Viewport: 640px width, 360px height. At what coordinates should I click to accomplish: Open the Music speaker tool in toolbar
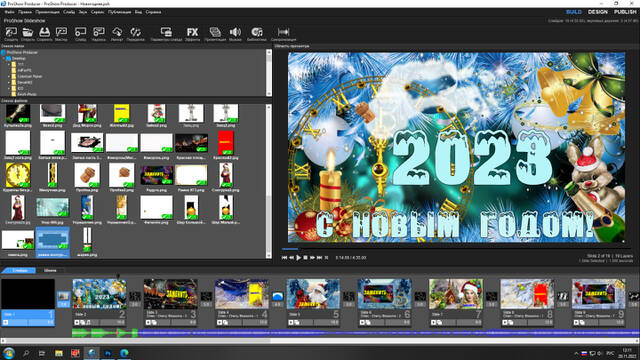coord(235,34)
